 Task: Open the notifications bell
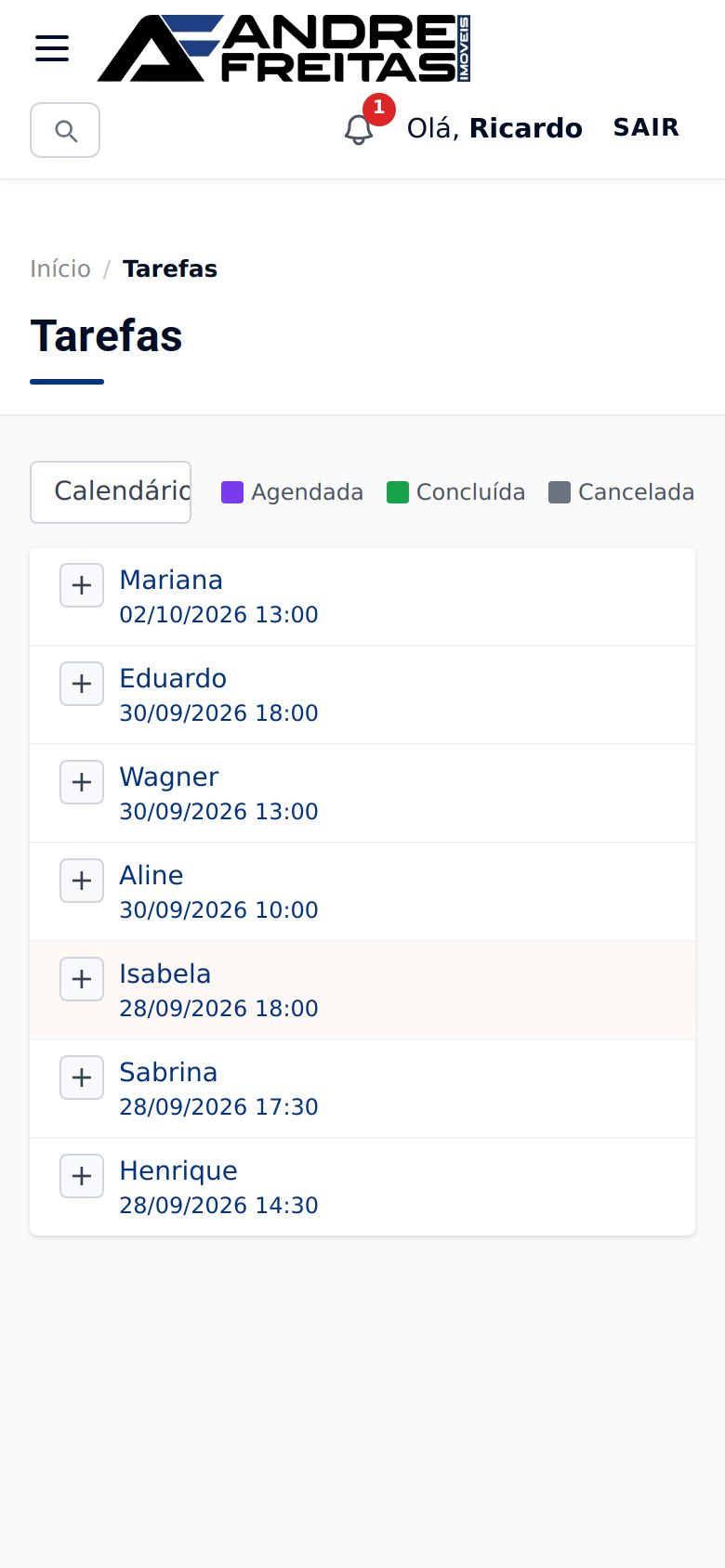pyautogui.click(x=359, y=130)
